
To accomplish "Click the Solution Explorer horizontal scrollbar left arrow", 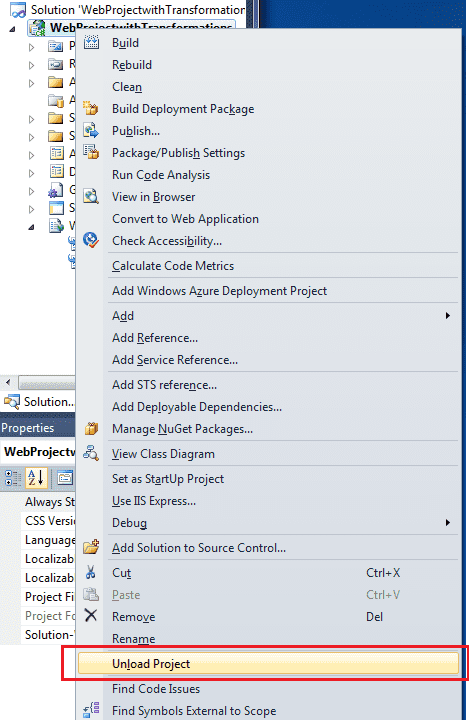I will point(8,382).
